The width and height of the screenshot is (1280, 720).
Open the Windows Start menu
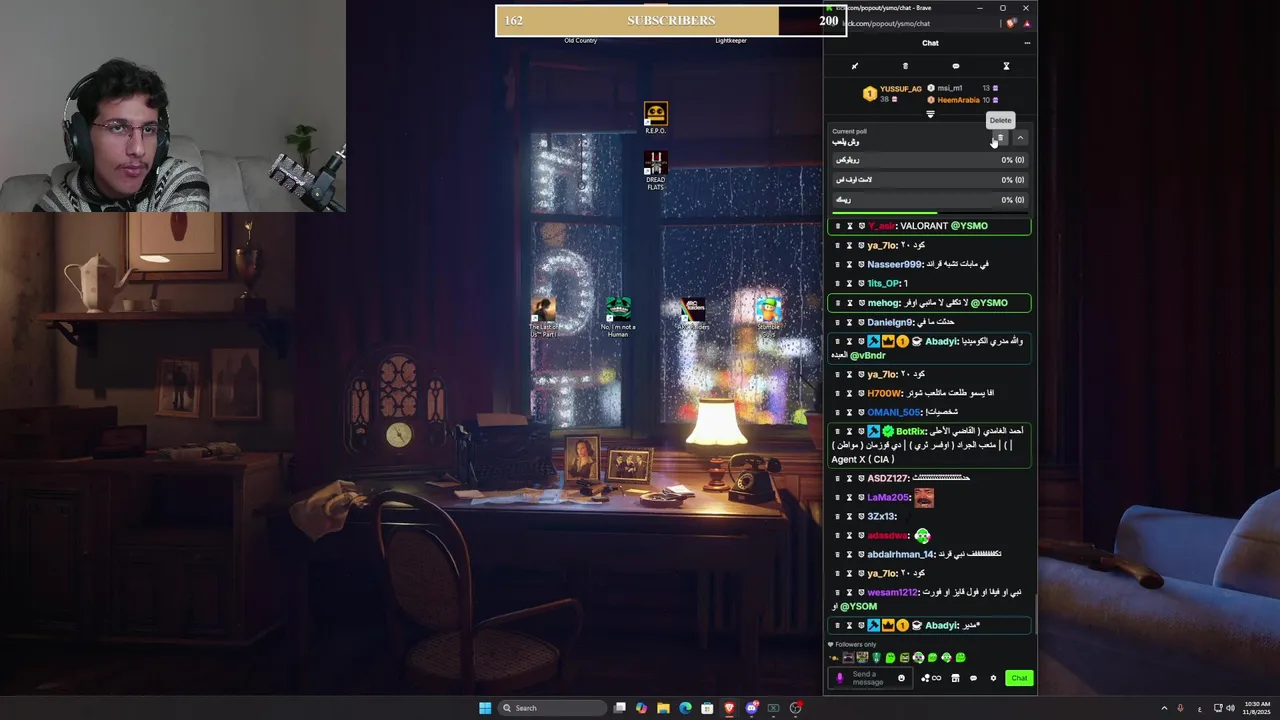(485, 708)
